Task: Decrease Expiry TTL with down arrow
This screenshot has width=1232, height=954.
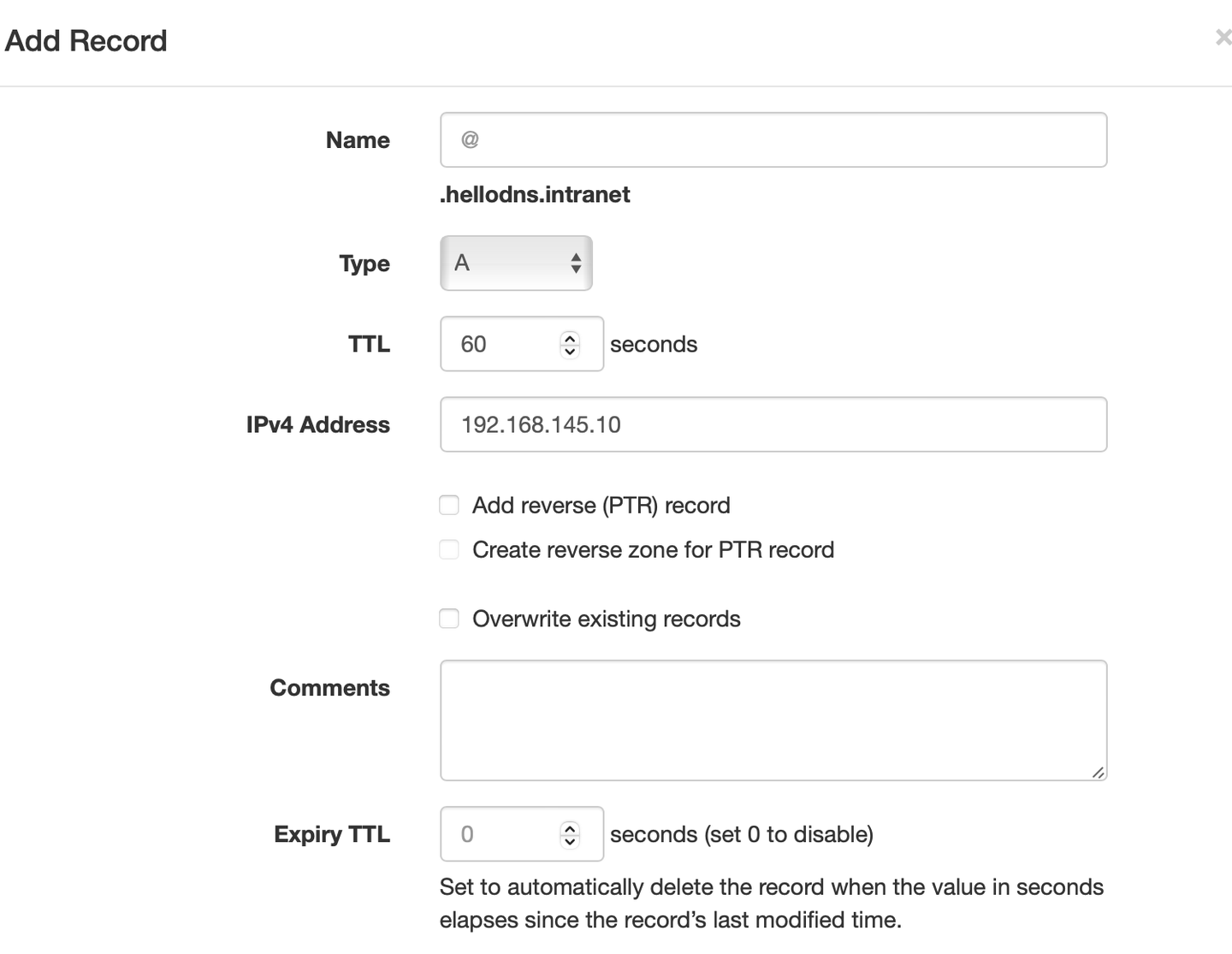Action: (x=570, y=841)
